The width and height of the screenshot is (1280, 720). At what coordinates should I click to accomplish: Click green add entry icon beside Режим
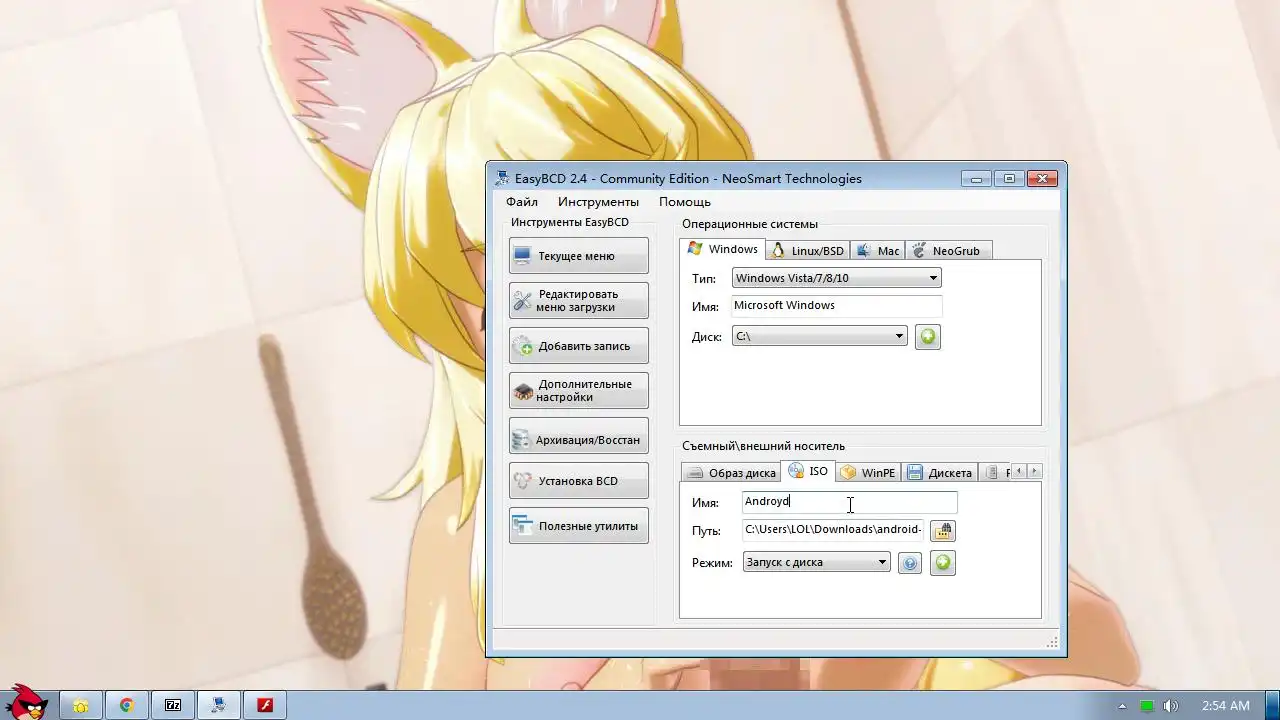click(x=942, y=563)
